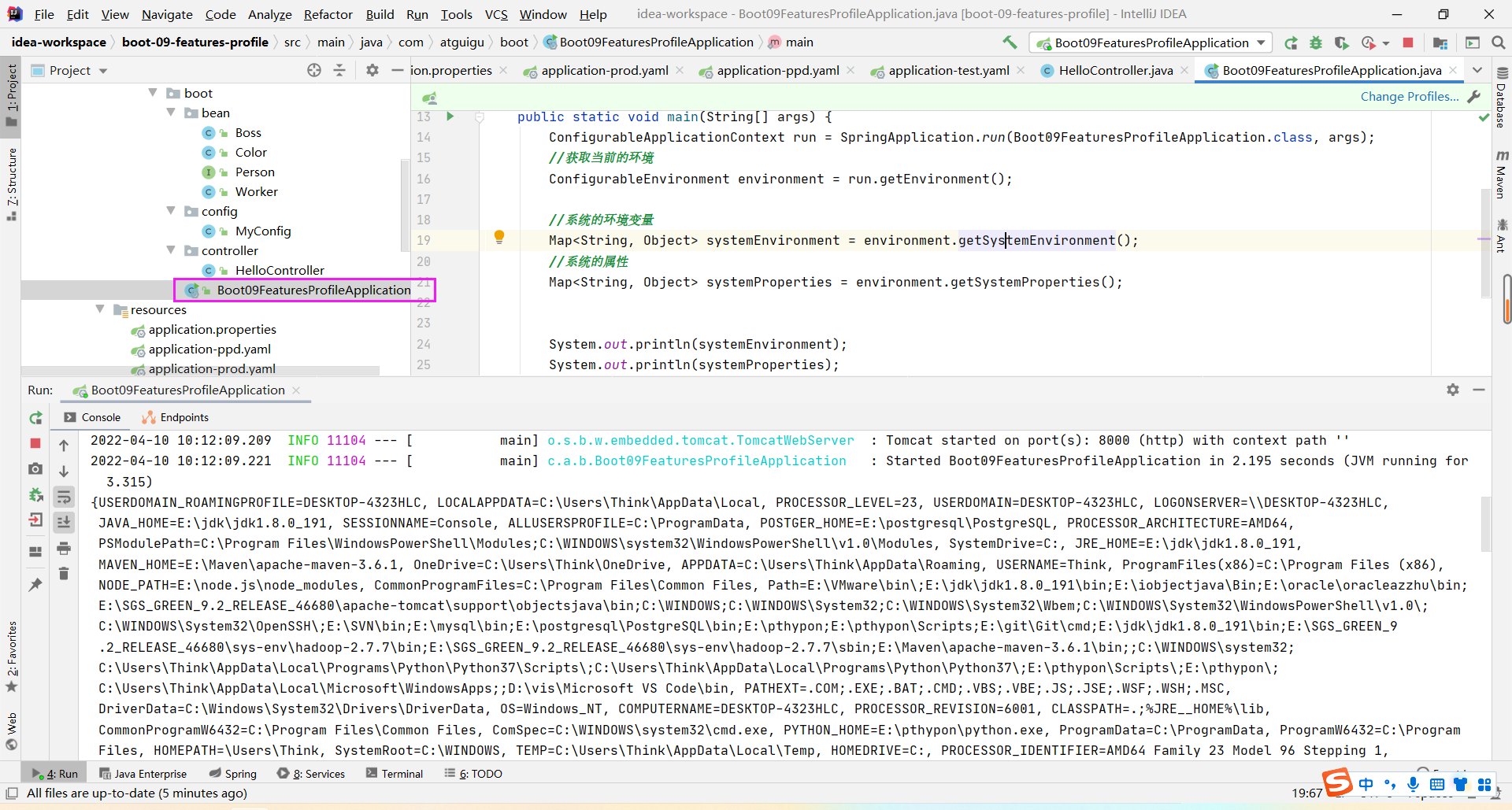This screenshot has width=1512, height=810.
Task: Click the Build project hammer icon
Action: (x=1010, y=43)
